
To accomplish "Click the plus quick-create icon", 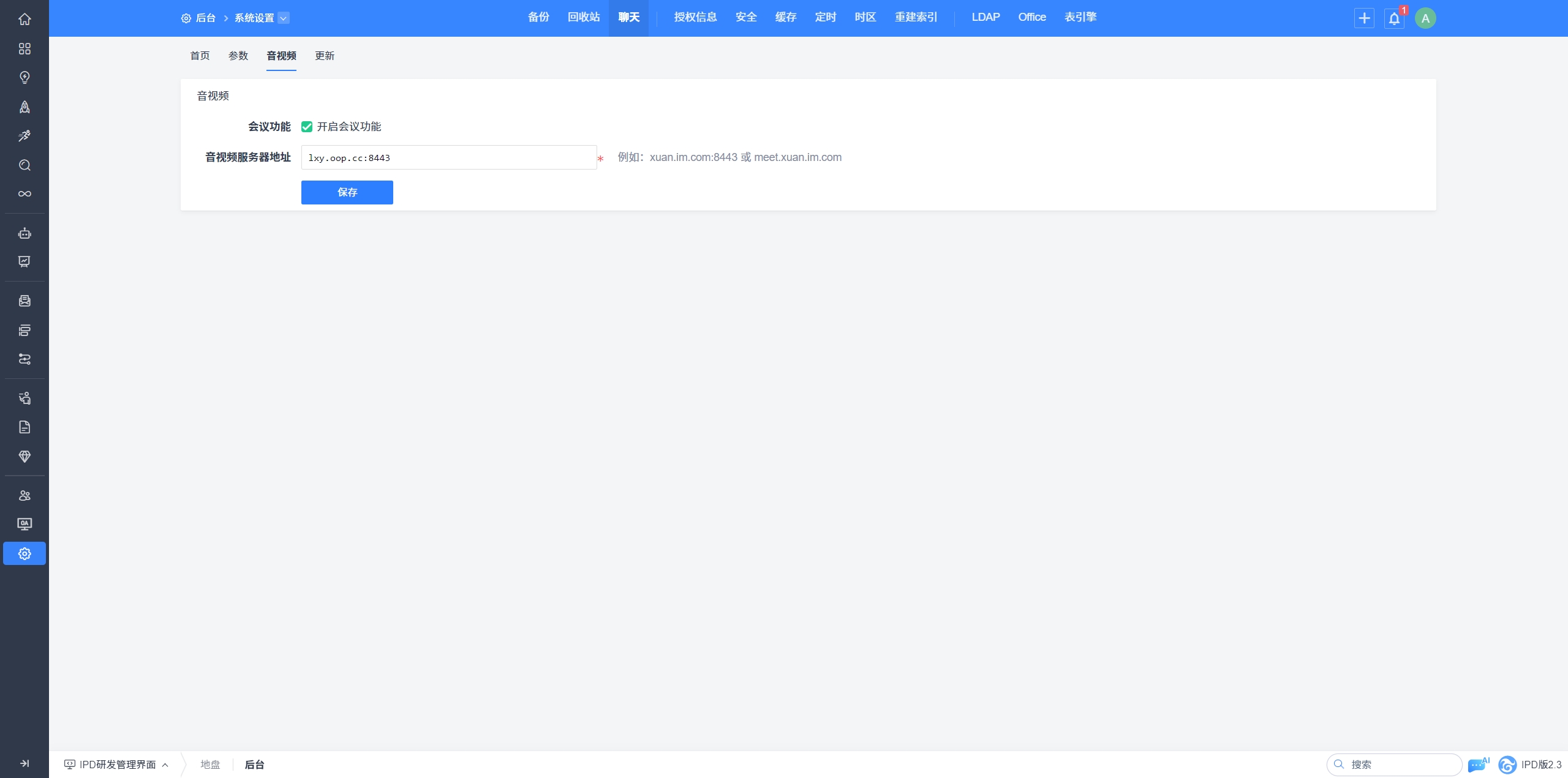I will tap(1364, 18).
